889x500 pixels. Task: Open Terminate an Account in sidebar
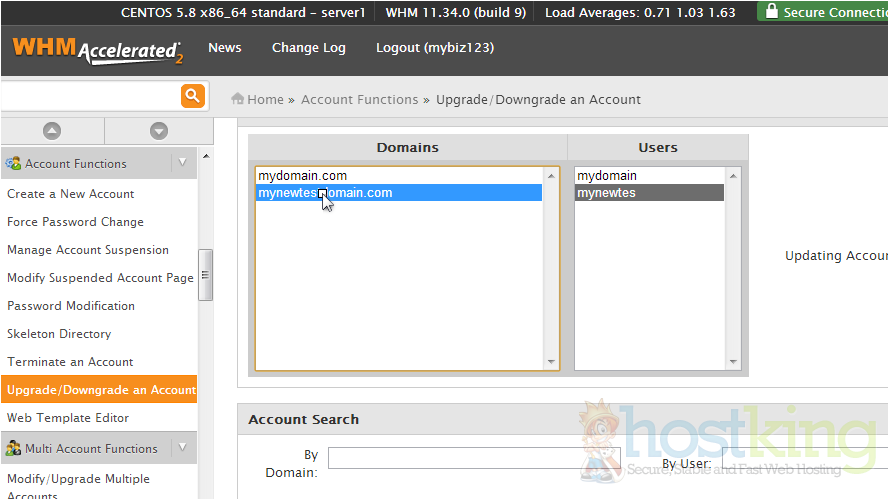70,362
